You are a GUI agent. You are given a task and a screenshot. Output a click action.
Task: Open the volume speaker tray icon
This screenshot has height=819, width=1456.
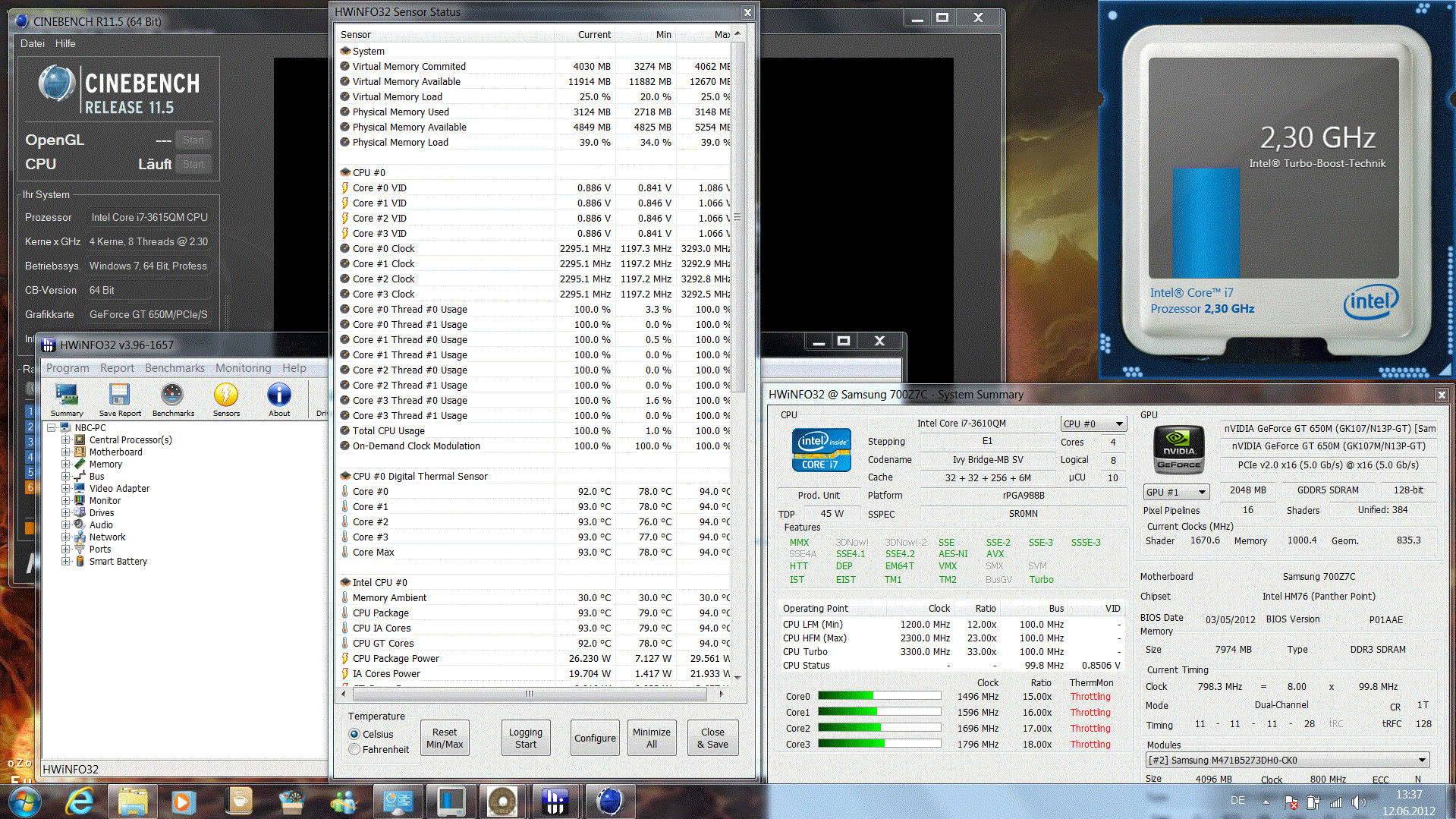click(1358, 802)
